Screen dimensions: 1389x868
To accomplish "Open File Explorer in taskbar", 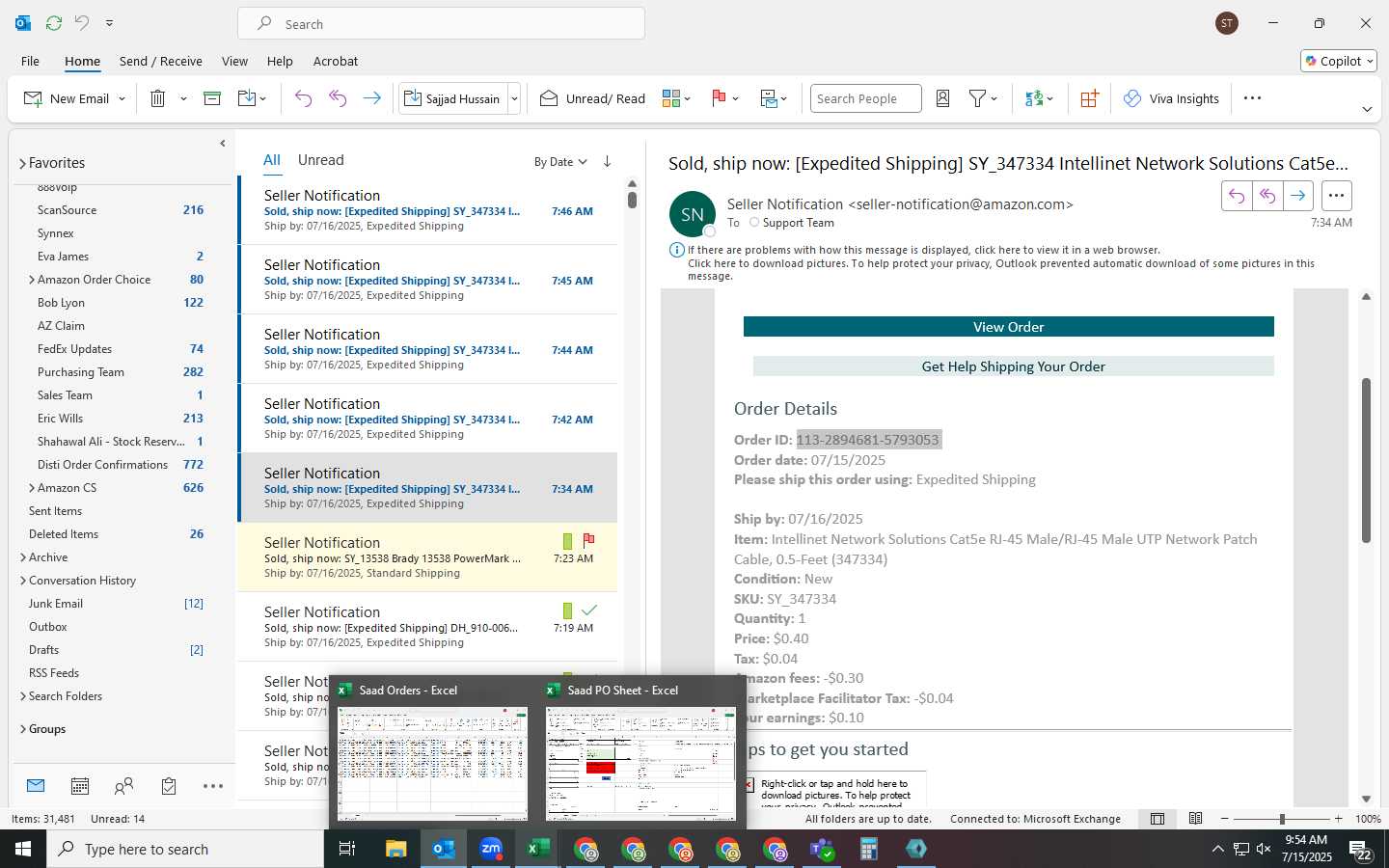I will pos(396,849).
